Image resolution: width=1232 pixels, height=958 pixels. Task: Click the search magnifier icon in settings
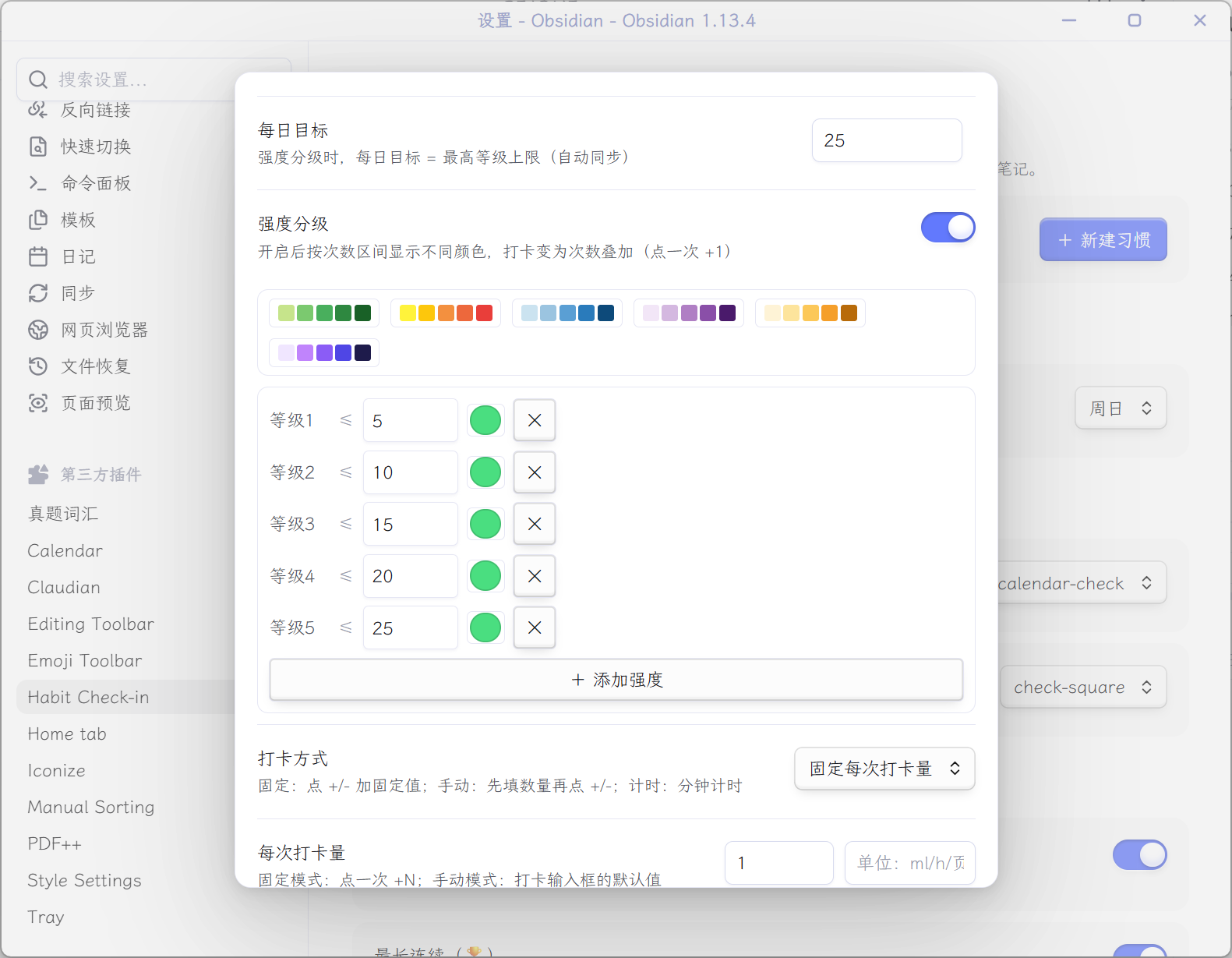coord(38,80)
